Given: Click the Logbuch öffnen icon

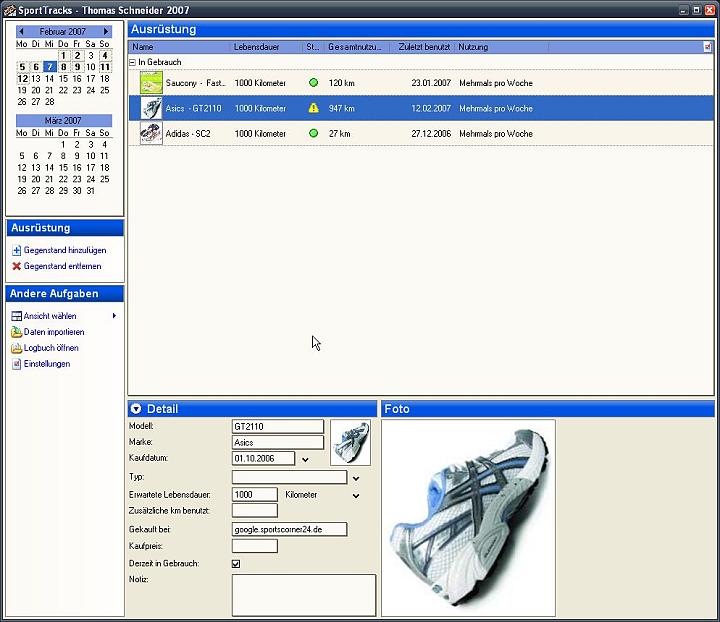Looking at the screenshot, I should 16,348.
